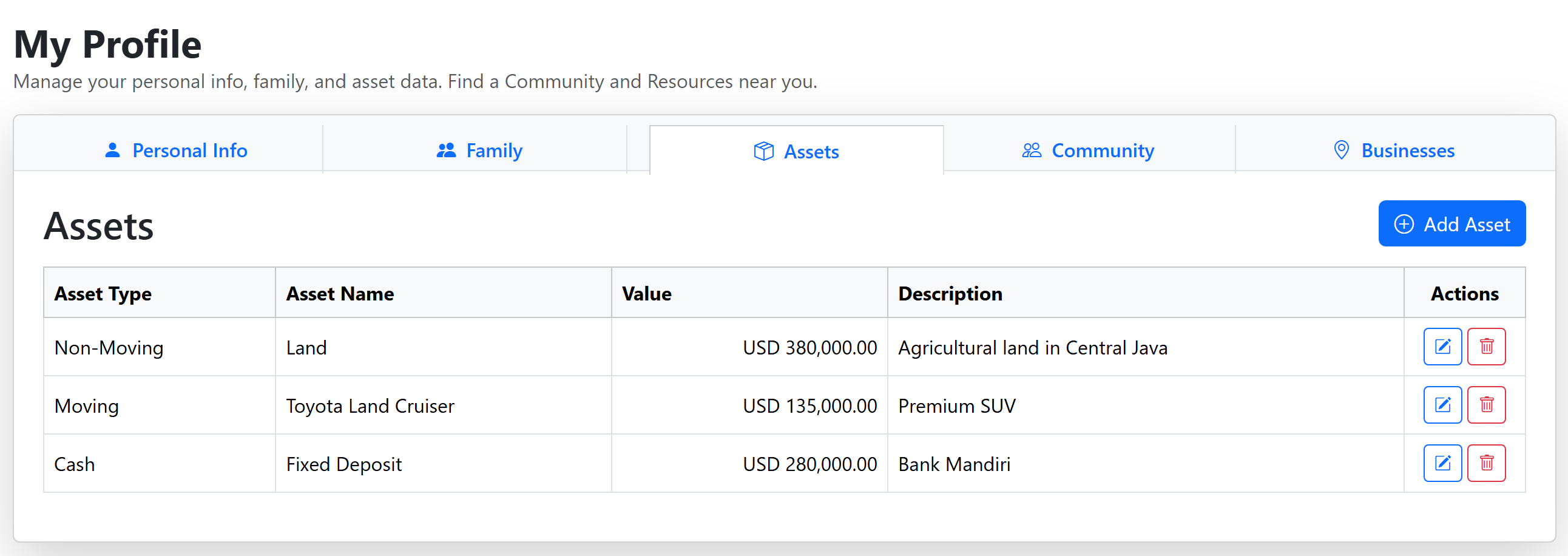Select the USD 380,000.00 value cell

click(809, 348)
